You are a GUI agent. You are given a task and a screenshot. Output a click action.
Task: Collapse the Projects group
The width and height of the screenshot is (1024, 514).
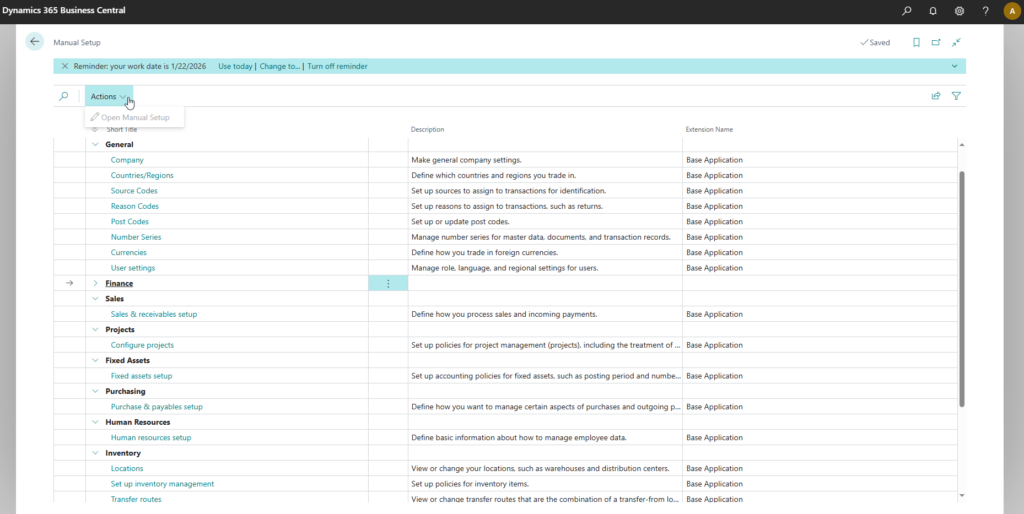[x=95, y=330]
